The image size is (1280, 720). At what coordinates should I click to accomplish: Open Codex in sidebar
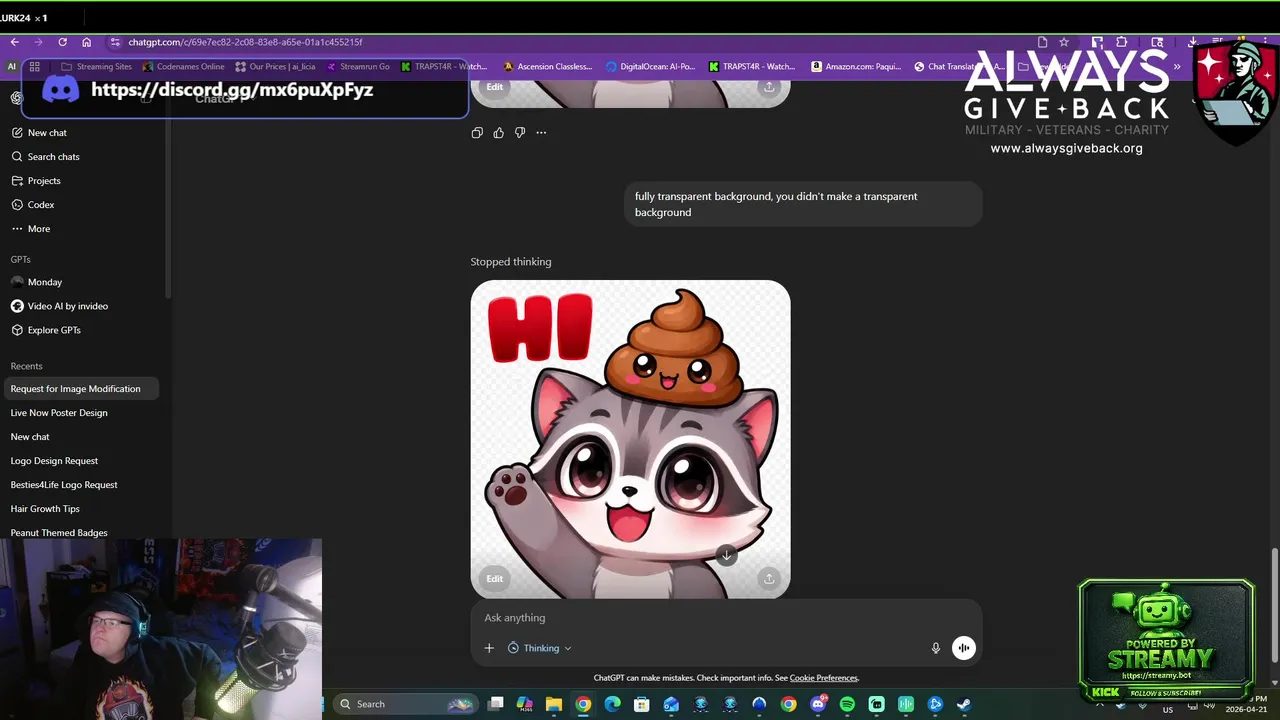(x=80, y=204)
